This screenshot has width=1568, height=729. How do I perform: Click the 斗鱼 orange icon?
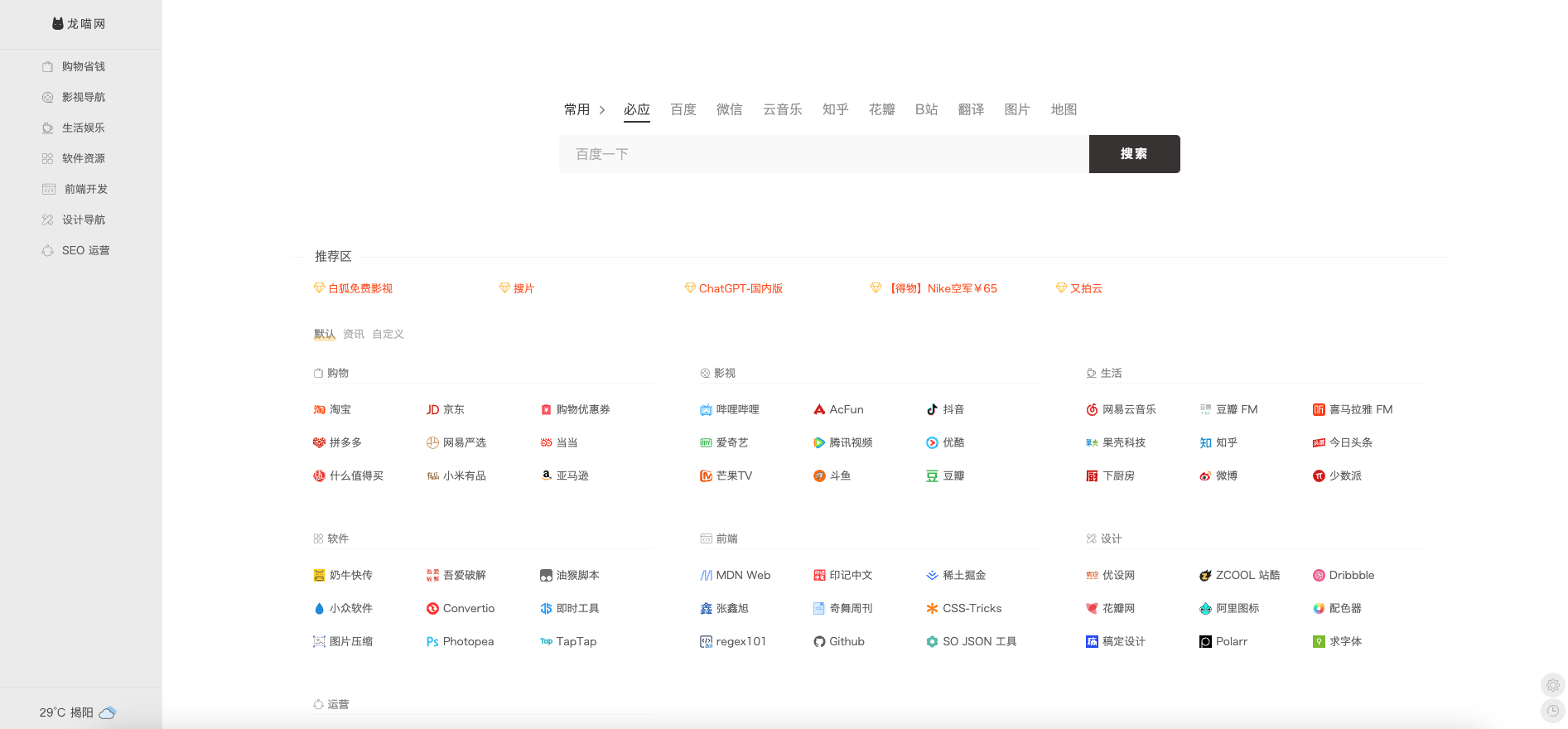[x=819, y=476]
